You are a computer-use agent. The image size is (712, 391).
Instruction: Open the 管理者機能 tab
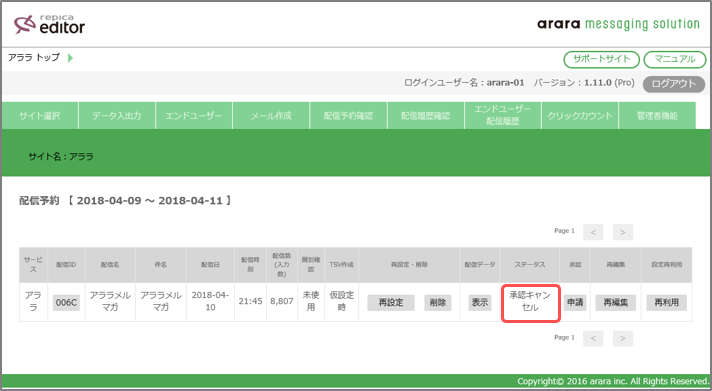657,116
